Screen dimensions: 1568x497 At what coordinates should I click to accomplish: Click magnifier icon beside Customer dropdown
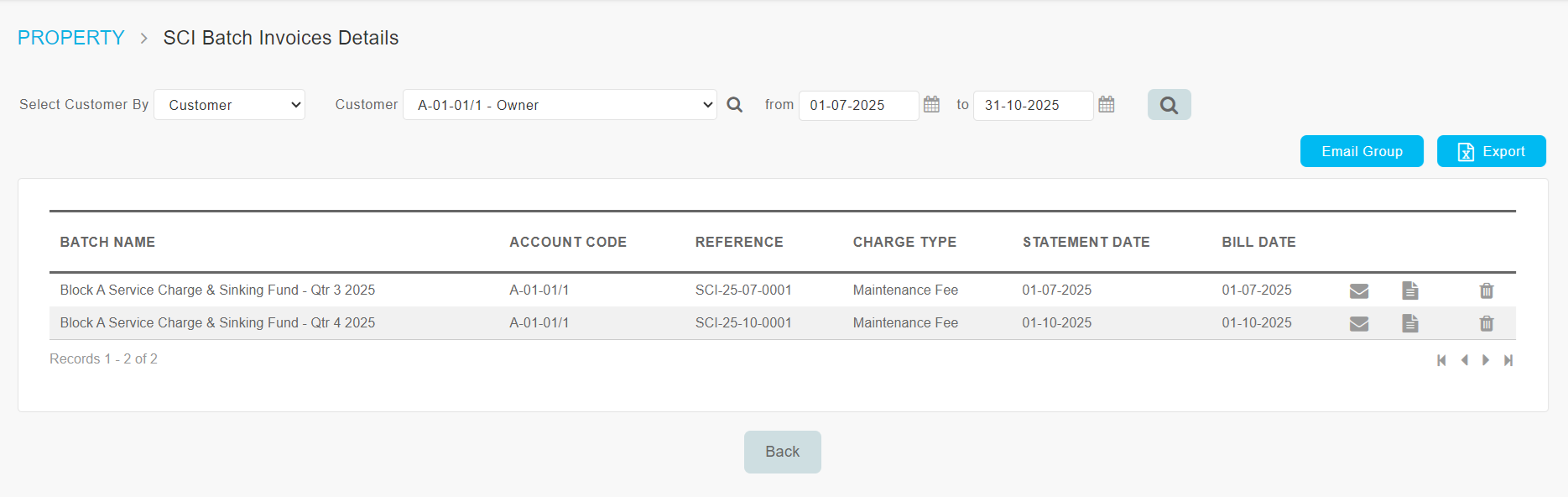(x=735, y=105)
